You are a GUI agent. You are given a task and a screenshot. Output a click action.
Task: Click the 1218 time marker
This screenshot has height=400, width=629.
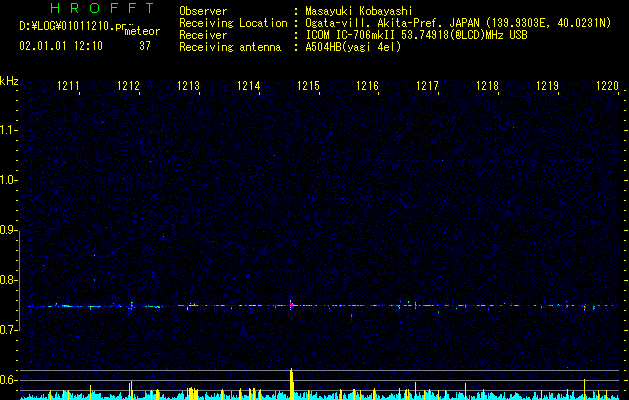[x=487, y=86]
